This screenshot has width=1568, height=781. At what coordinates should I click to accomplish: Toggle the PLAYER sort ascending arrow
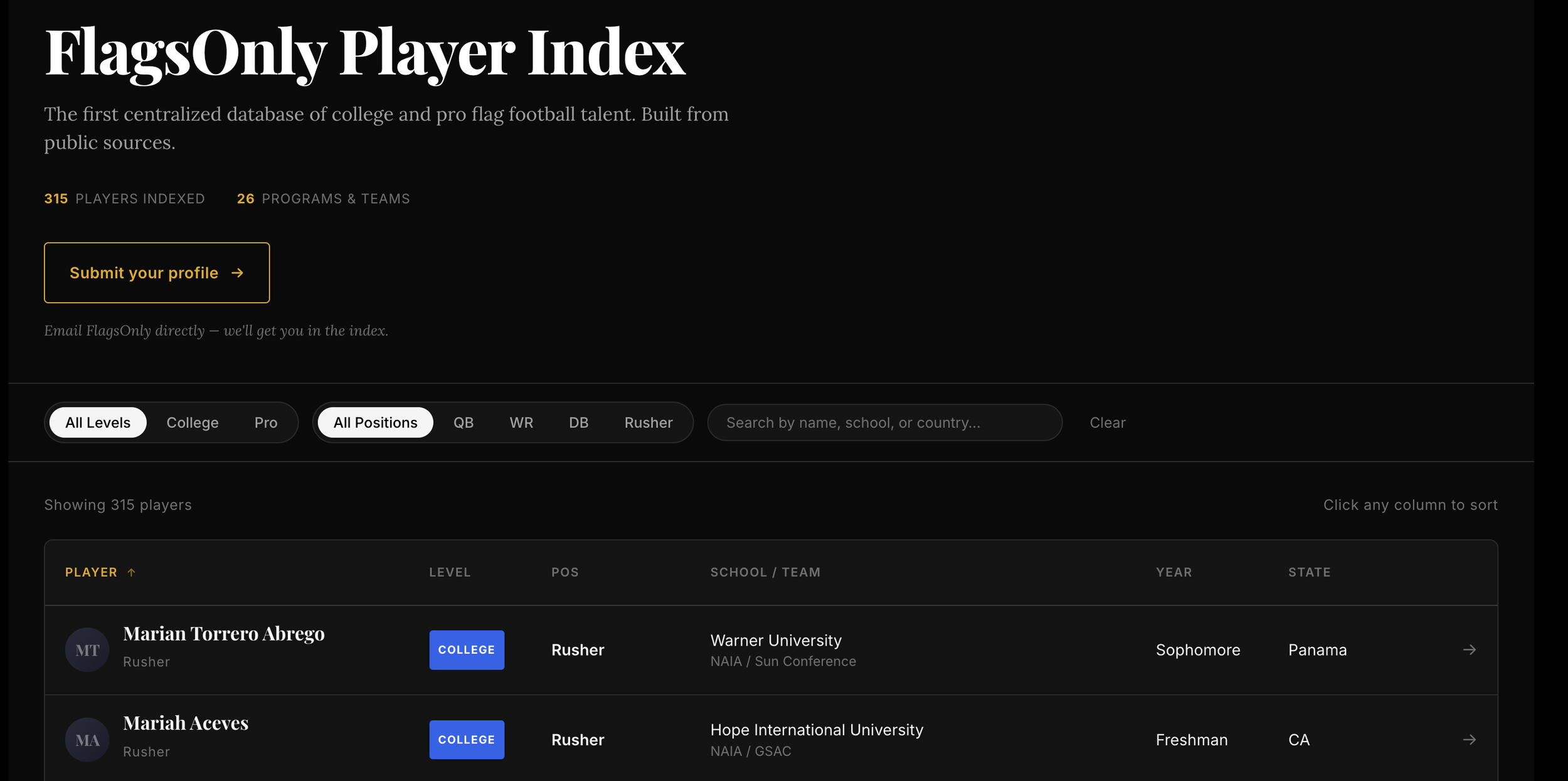(131, 572)
